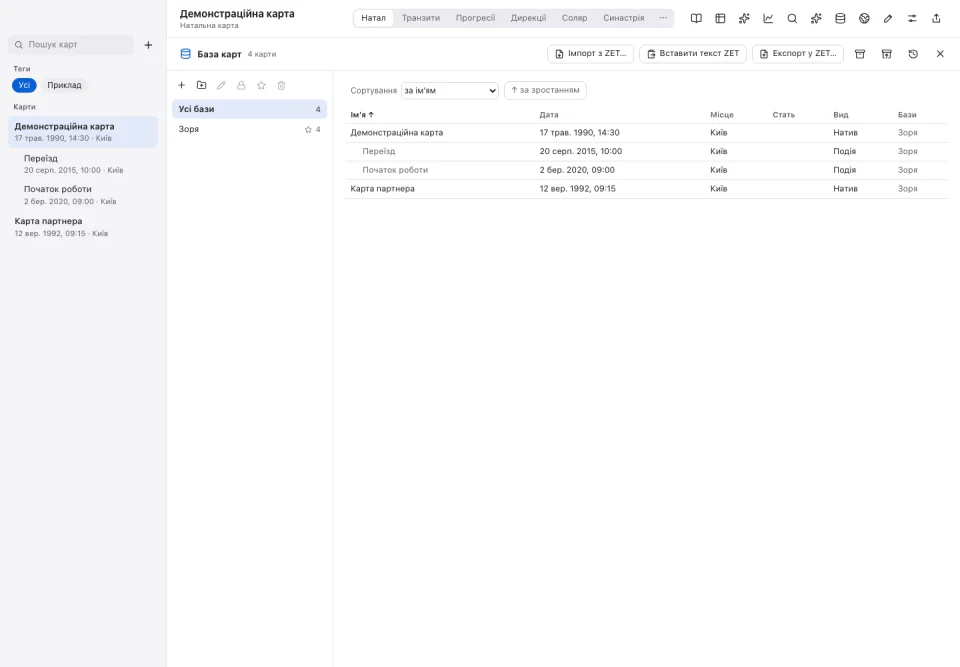Switch to the Прогресії tab
This screenshot has height=667, width=960.
coord(475,18)
